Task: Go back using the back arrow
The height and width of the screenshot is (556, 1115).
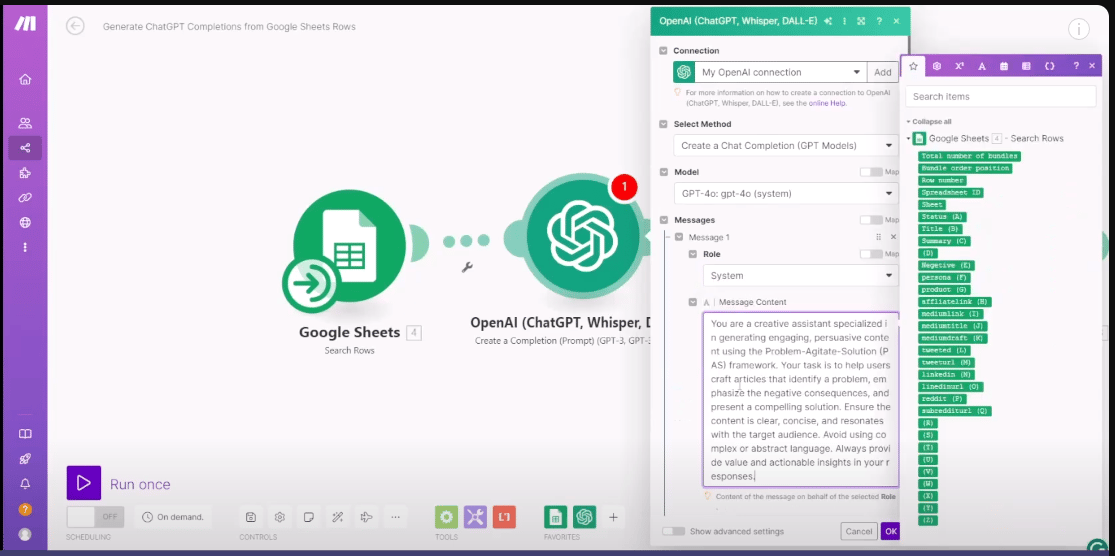Action: tap(75, 26)
